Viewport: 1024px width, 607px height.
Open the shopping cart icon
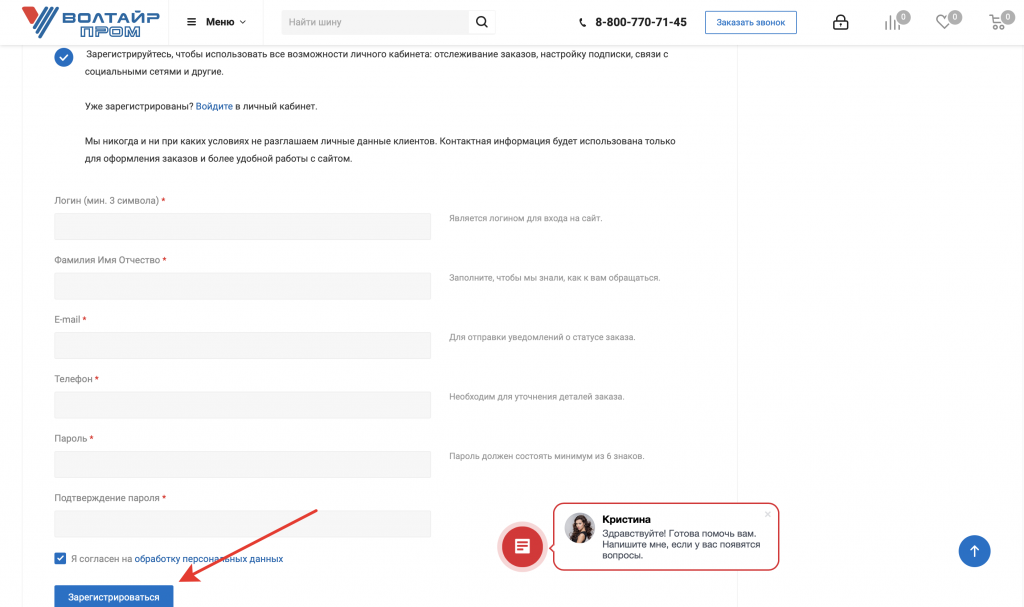(x=996, y=22)
